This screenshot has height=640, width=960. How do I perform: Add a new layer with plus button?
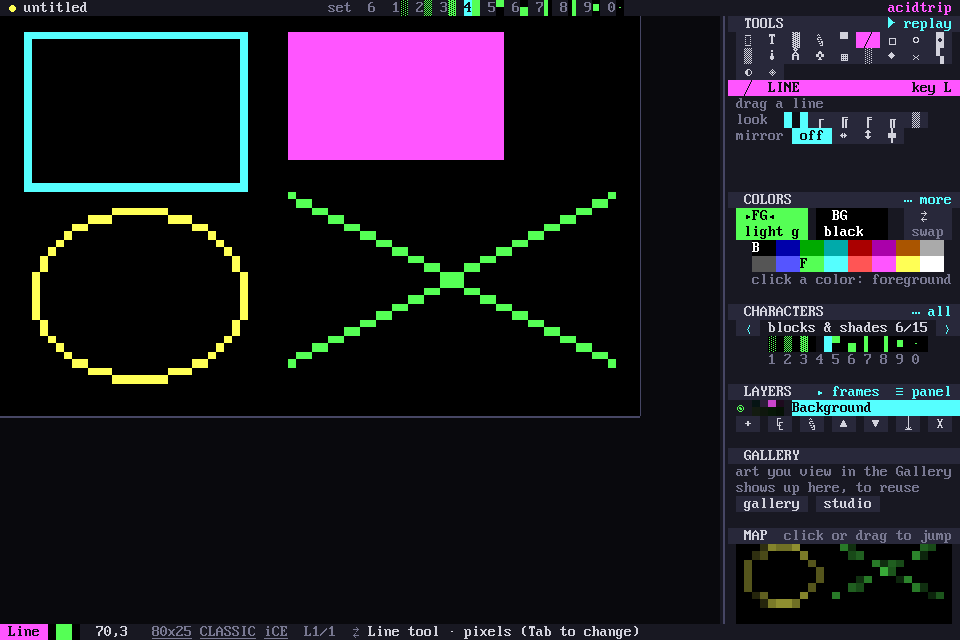pyautogui.click(x=748, y=424)
